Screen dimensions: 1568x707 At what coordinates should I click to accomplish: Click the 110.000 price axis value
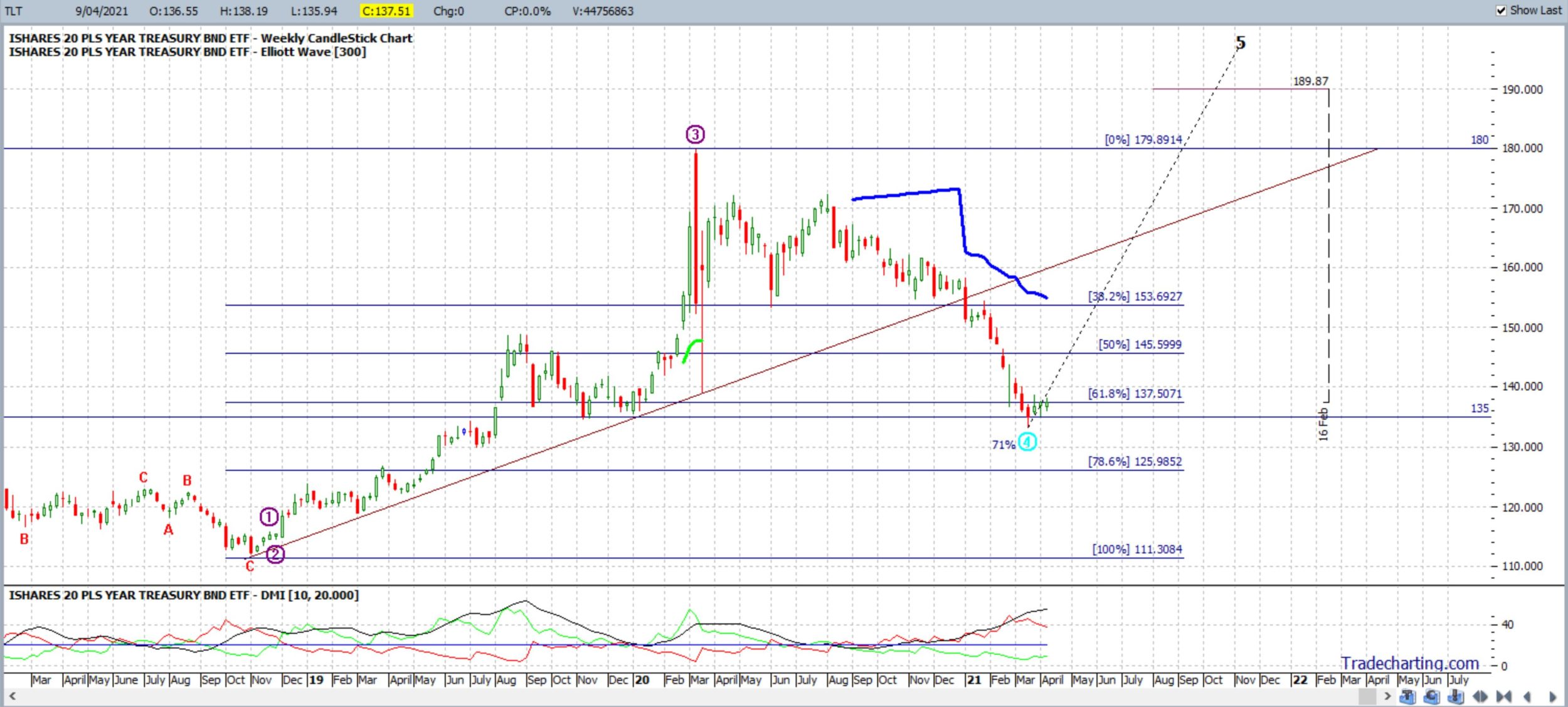click(x=1522, y=566)
